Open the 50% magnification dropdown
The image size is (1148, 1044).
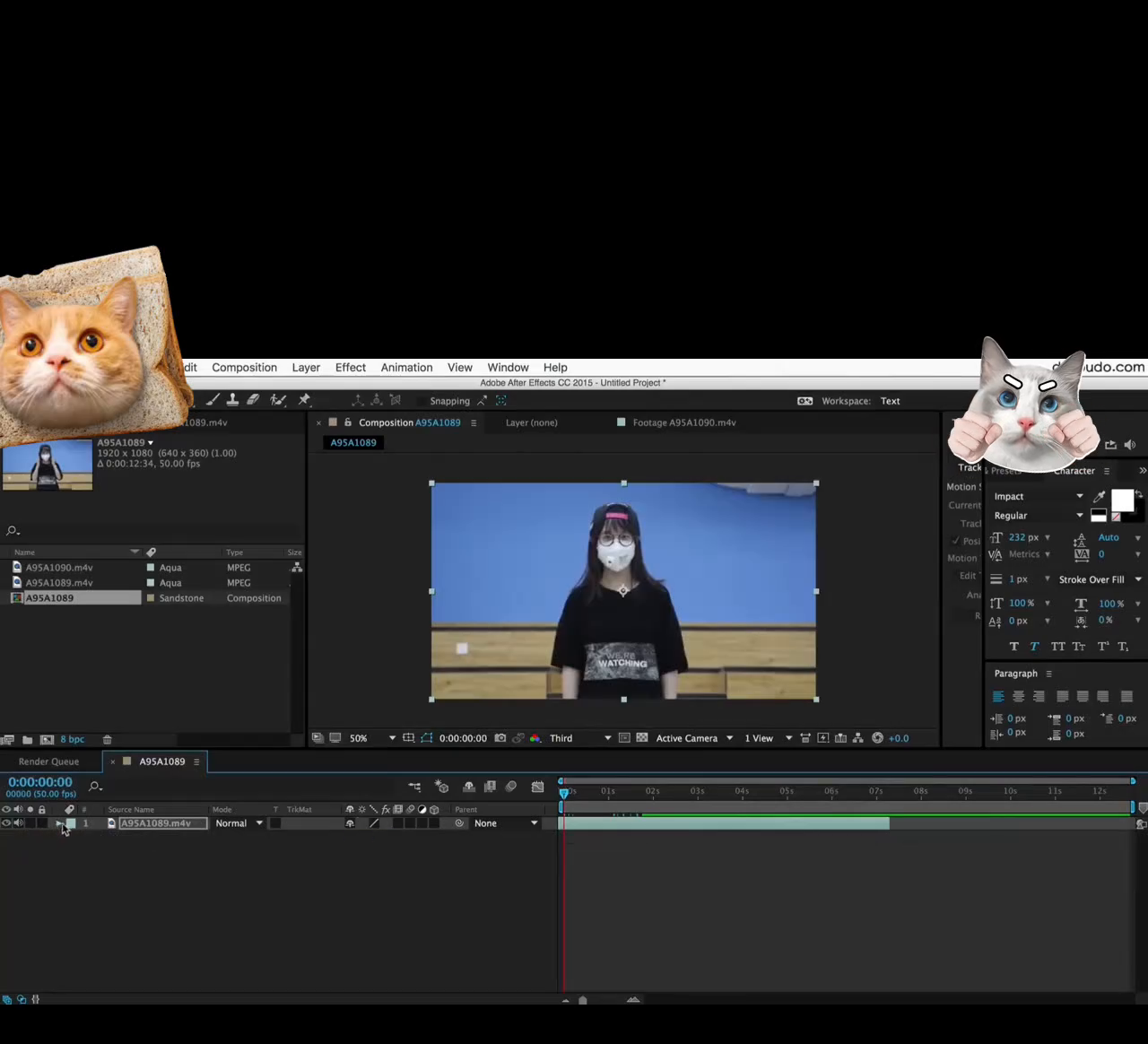[x=372, y=738]
